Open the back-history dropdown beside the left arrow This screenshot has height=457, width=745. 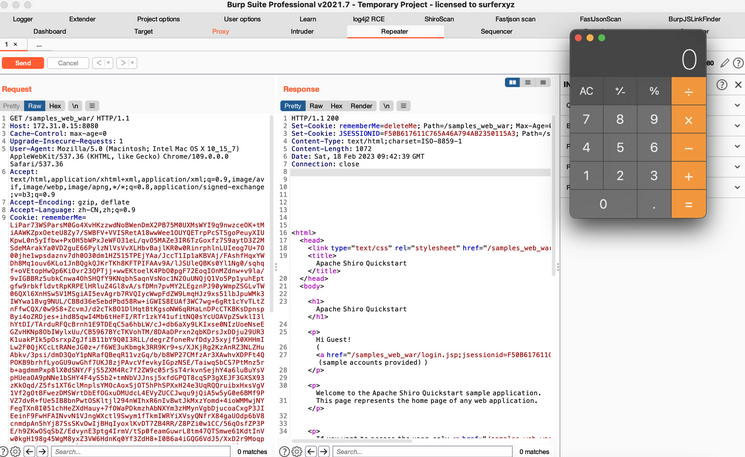click(109, 63)
